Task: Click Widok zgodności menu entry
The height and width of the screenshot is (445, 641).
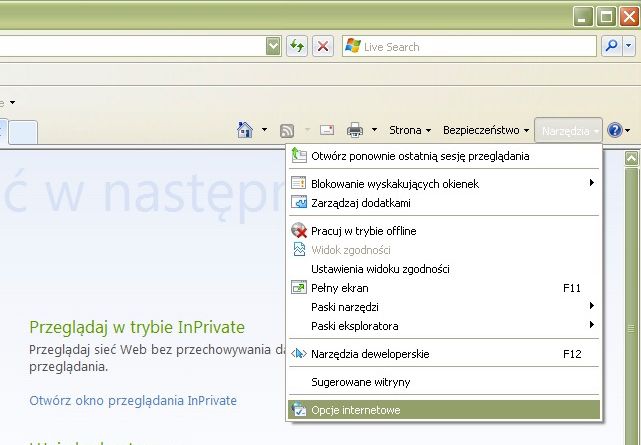Action: click(444, 250)
